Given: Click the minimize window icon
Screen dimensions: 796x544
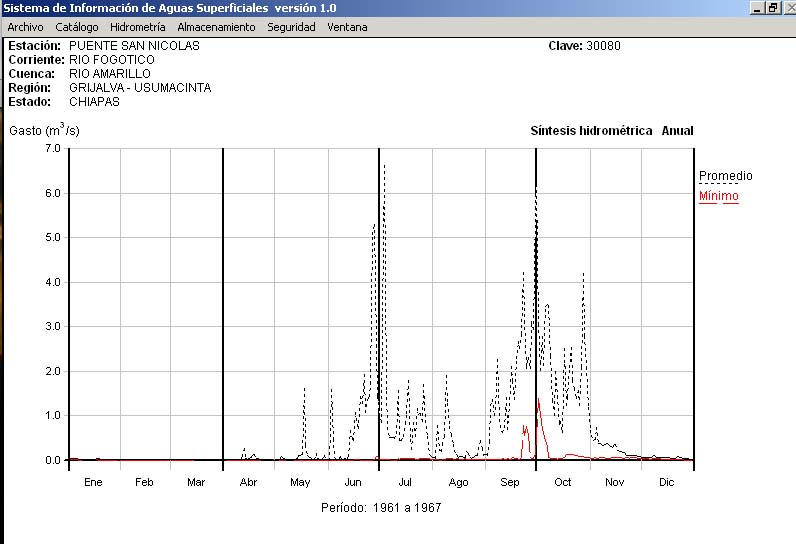Looking at the screenshot, I should [x=757, y=8].
